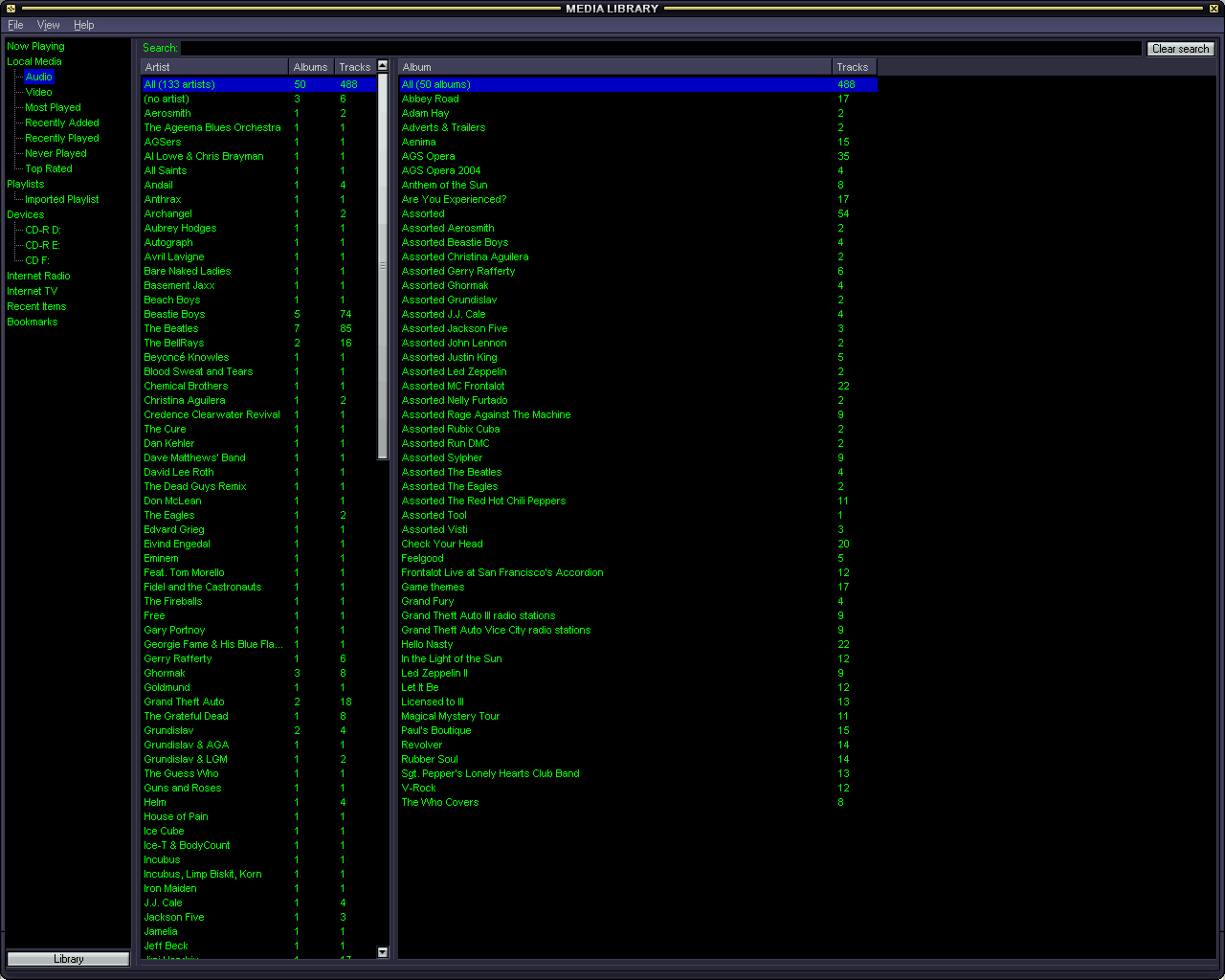
Task: Select Video under Local Media
Action: [38, 92]
